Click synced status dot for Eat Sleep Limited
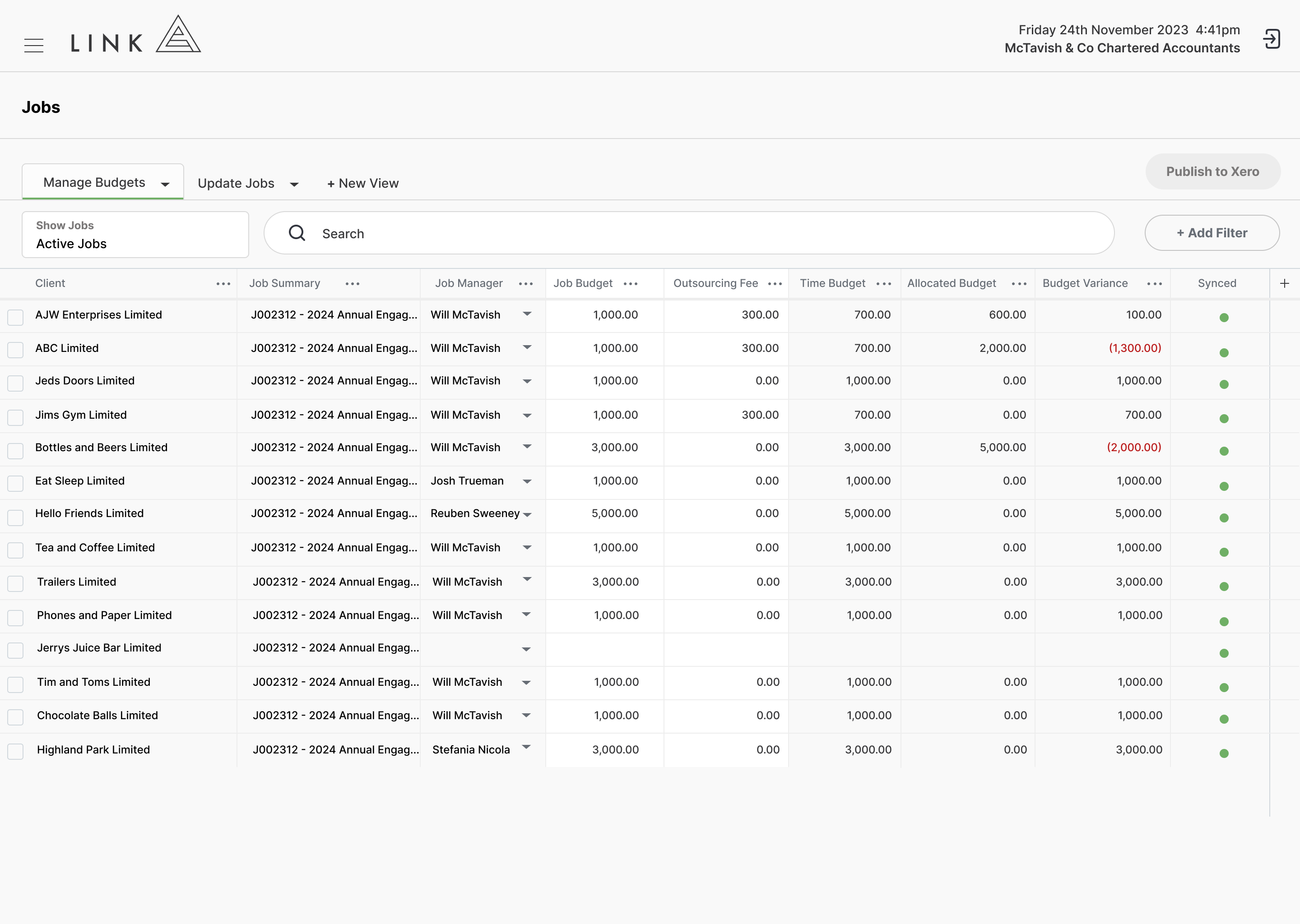The width and height of the screenshot is (1300, 924). (1224, 486)
